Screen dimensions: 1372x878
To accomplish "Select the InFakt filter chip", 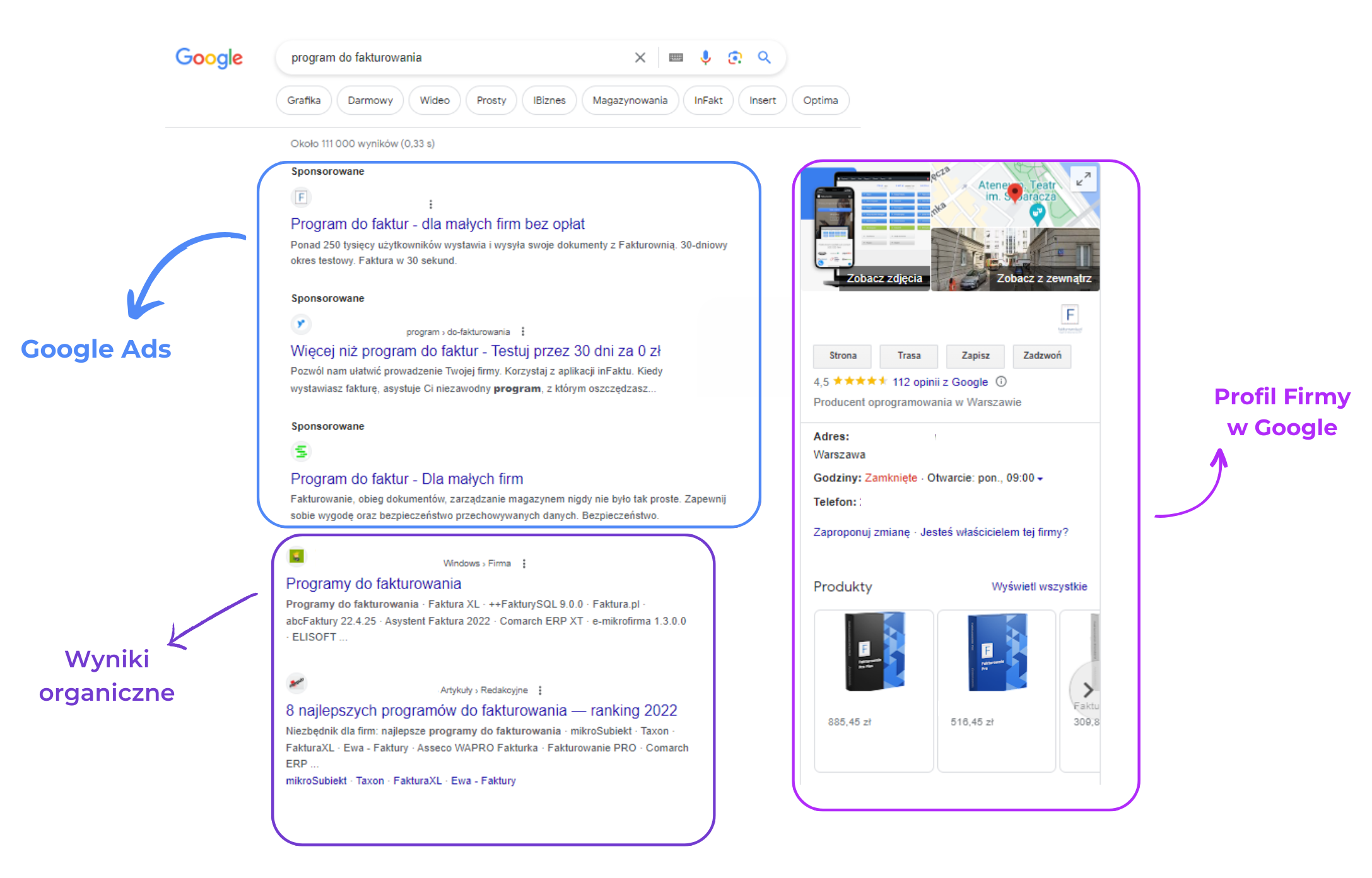I will [x=708, y=100].
